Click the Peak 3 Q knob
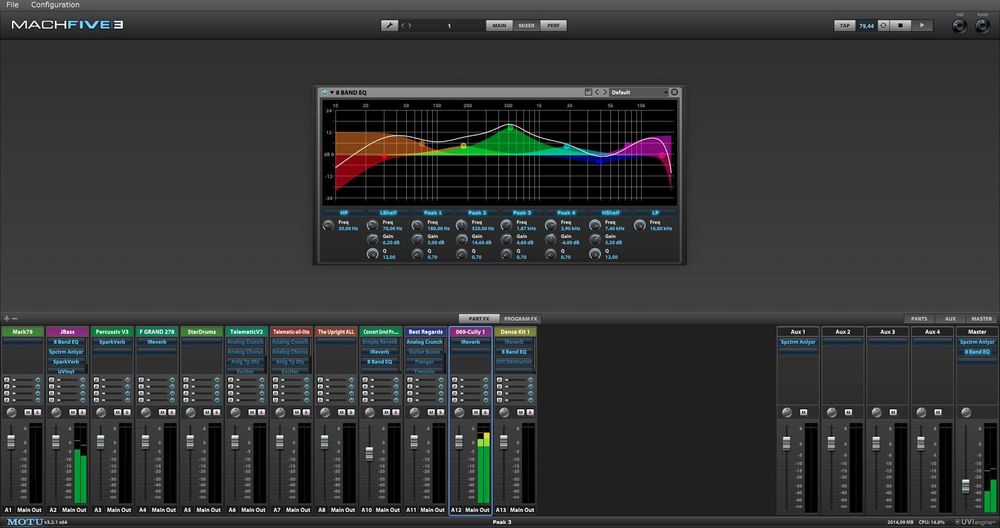Viewport: 1000px width, 528px height. tap(506, 254)
